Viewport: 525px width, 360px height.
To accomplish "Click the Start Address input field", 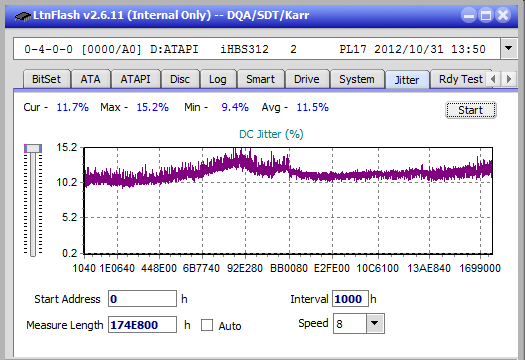I will tap(142, 299).
